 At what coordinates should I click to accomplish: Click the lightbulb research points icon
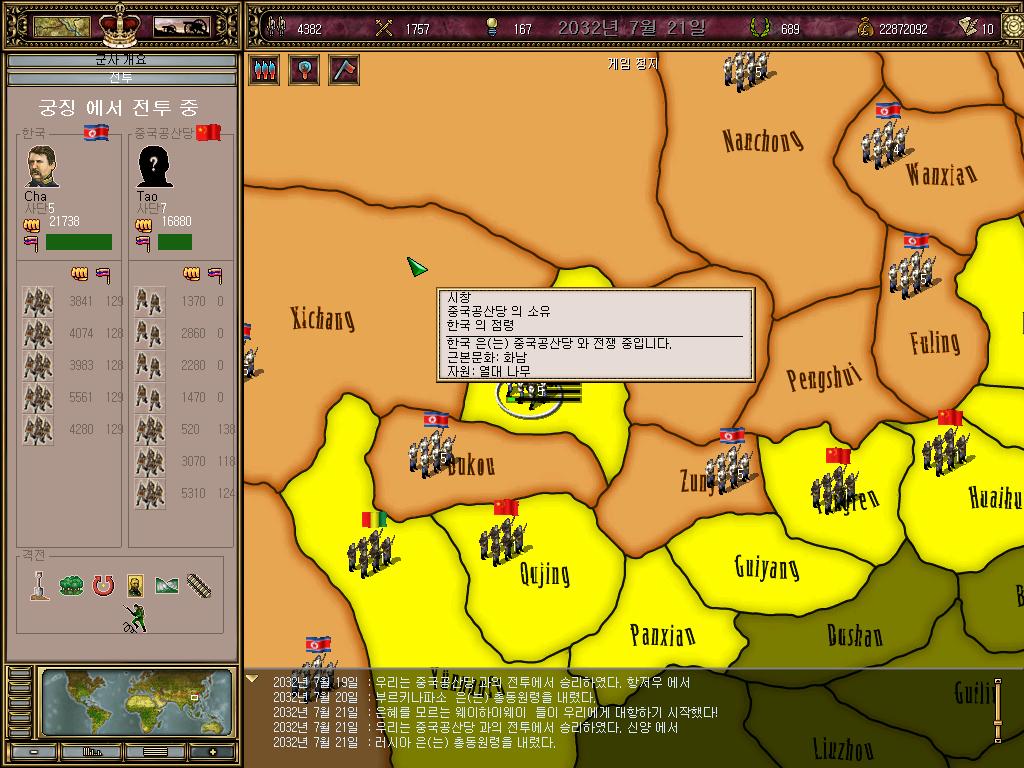492,27
